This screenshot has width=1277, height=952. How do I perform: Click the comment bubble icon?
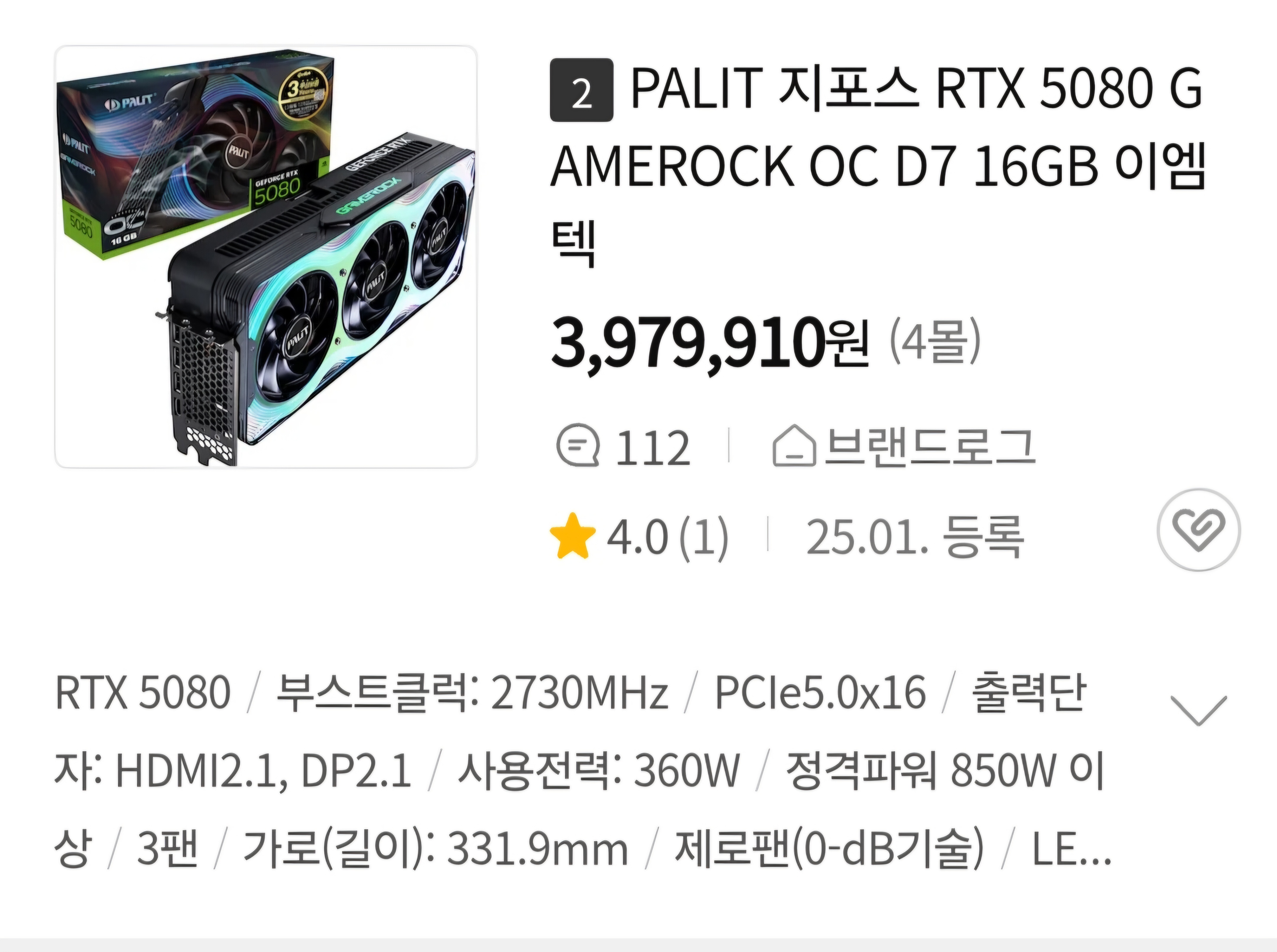pos(578,446)
